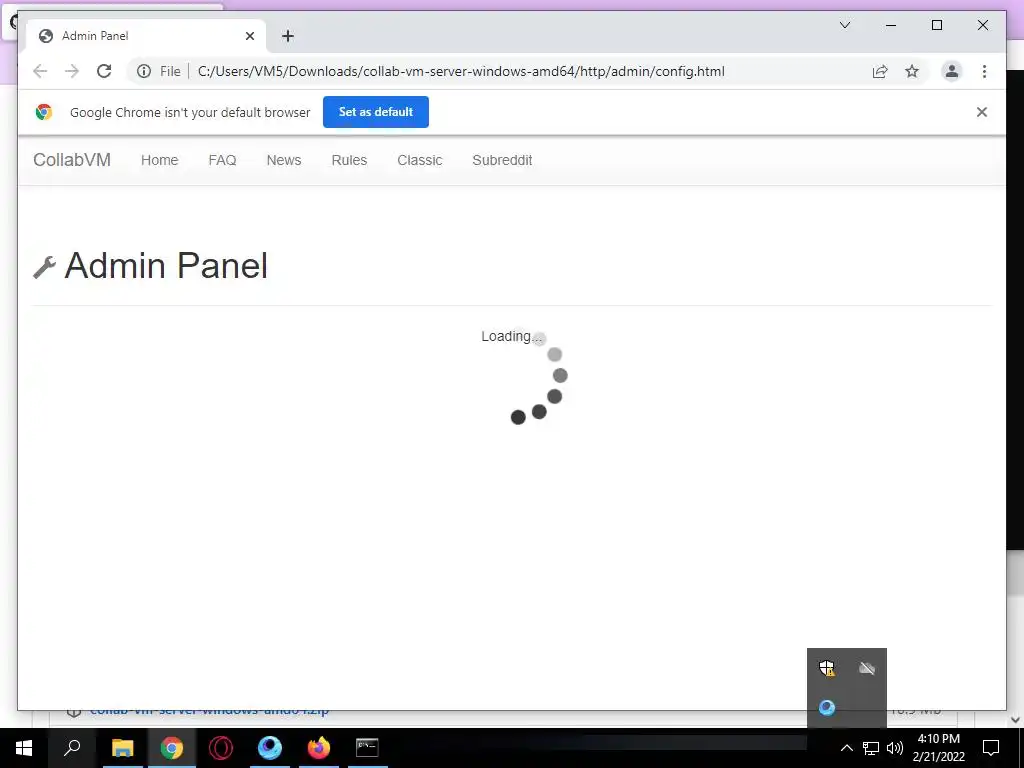Open the blue swirl browser on taskbar

270,748
